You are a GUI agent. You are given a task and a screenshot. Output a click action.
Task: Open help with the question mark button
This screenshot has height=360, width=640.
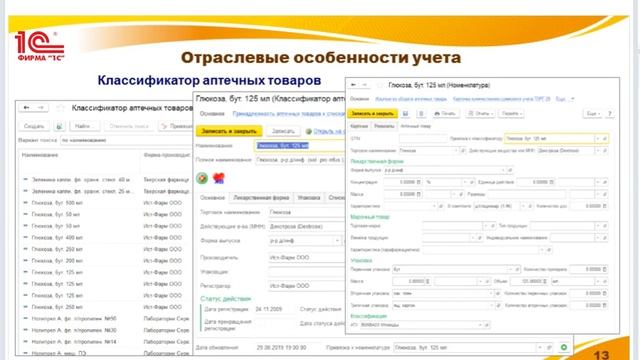pyautogui.click(x=610, y=113)
